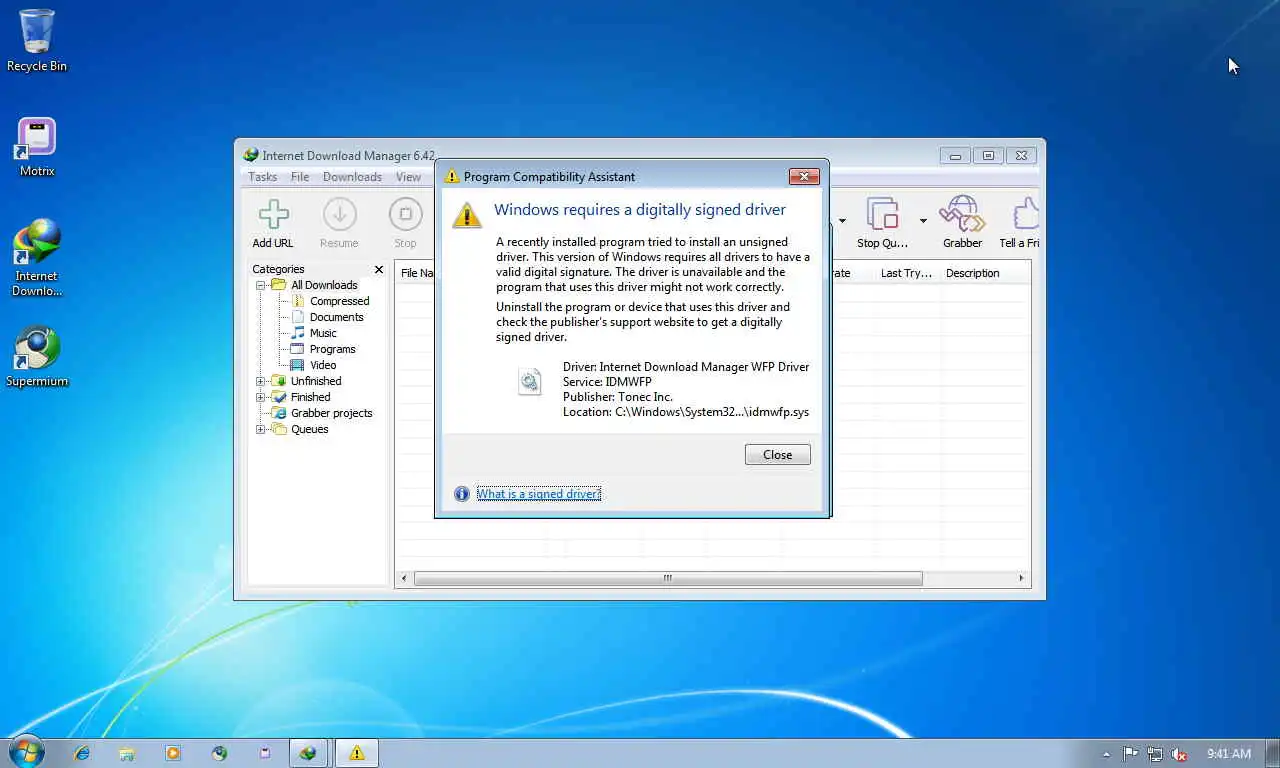Close the Program Compatibility Assistant with the red X

804,176
